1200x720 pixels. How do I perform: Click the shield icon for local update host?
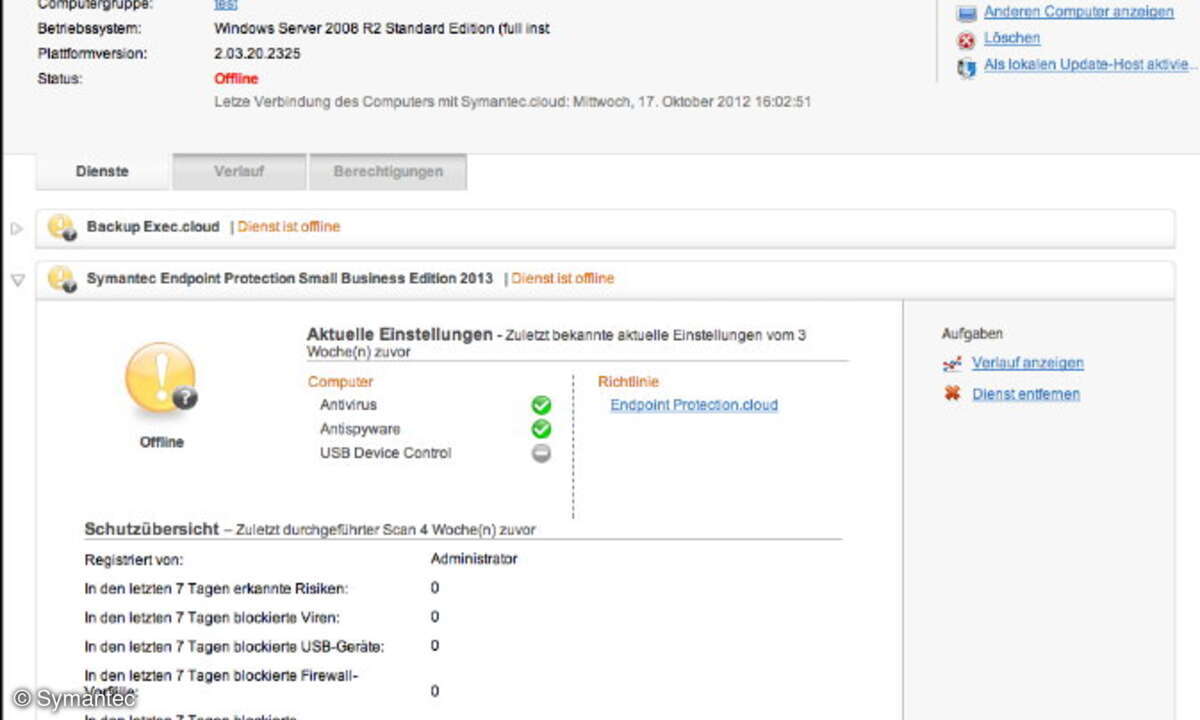click(966, 67)
